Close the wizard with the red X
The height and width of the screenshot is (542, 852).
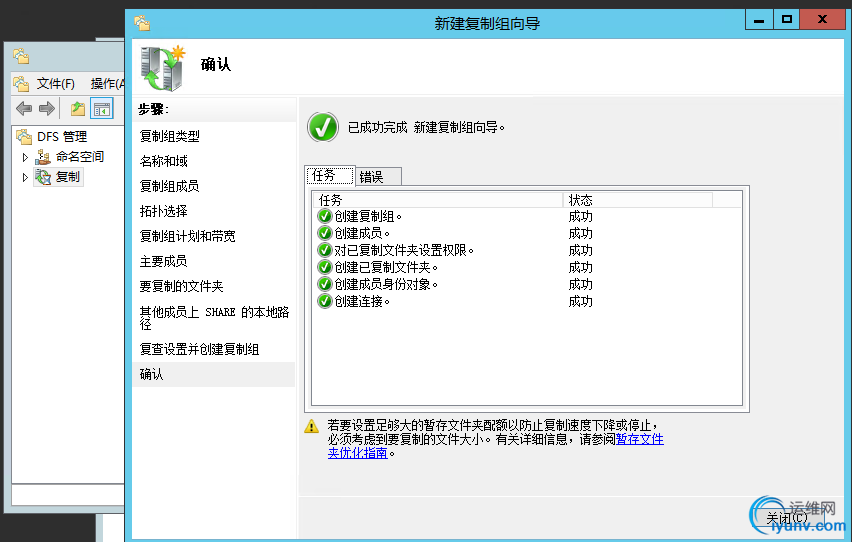(822, 20)
